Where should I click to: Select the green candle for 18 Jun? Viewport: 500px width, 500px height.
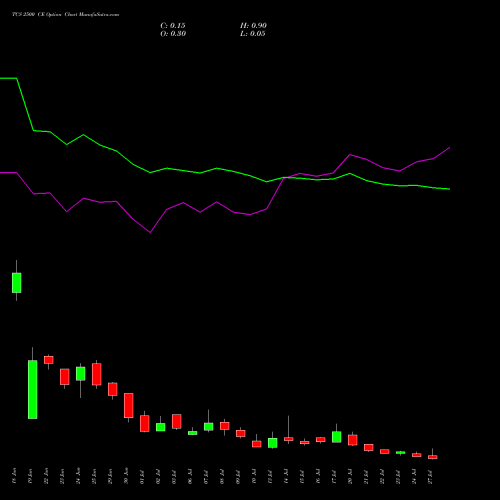point(17,283)
